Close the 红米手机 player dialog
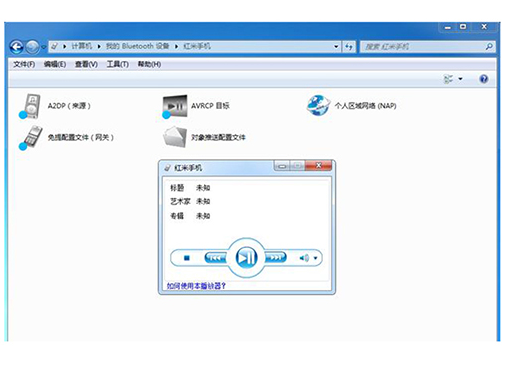 click(318, 165)
